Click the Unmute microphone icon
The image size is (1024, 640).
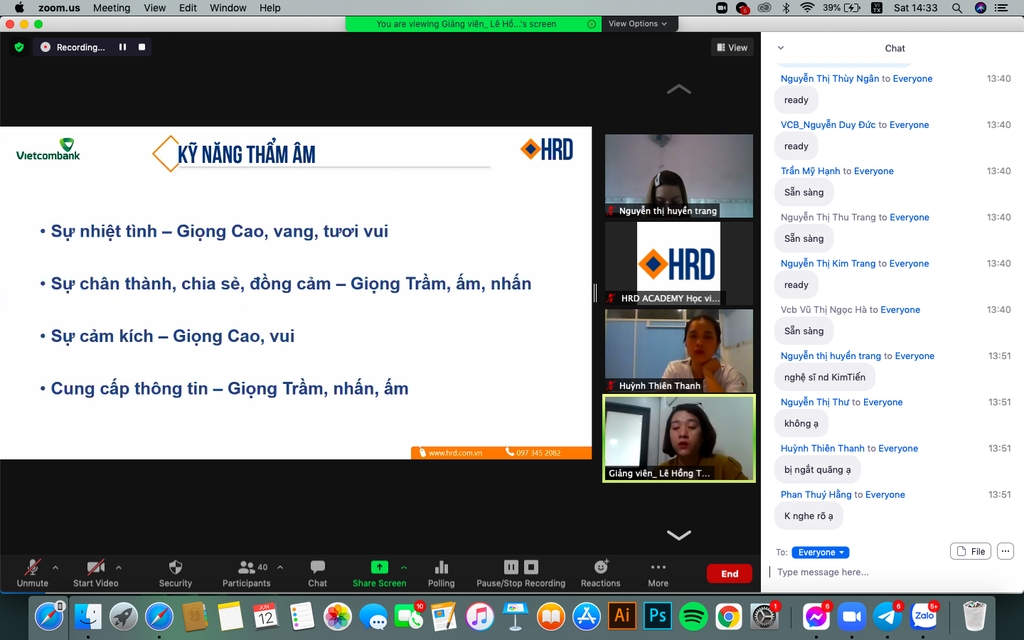click(32, 567)
